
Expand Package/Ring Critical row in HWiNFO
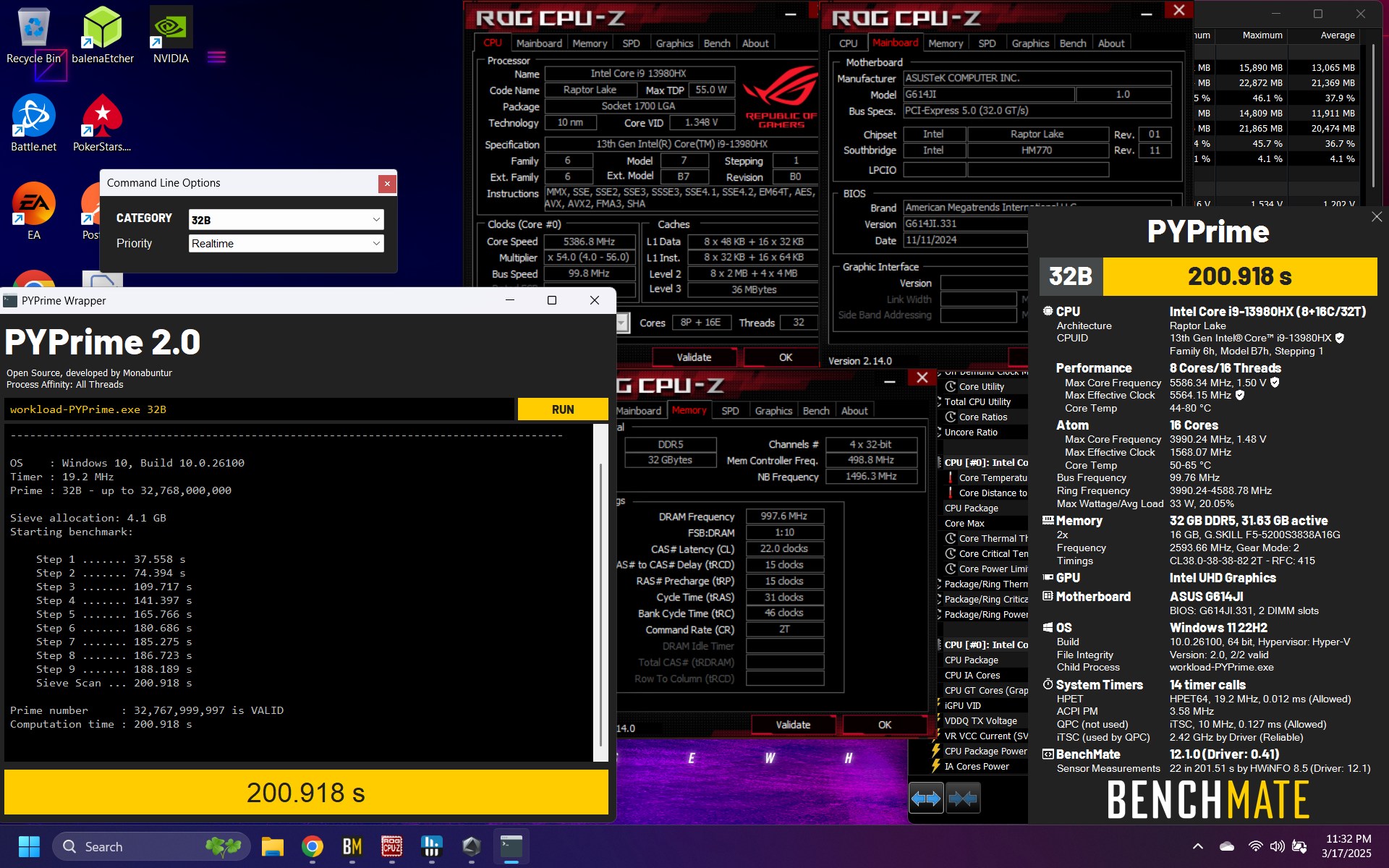[940, 600]
